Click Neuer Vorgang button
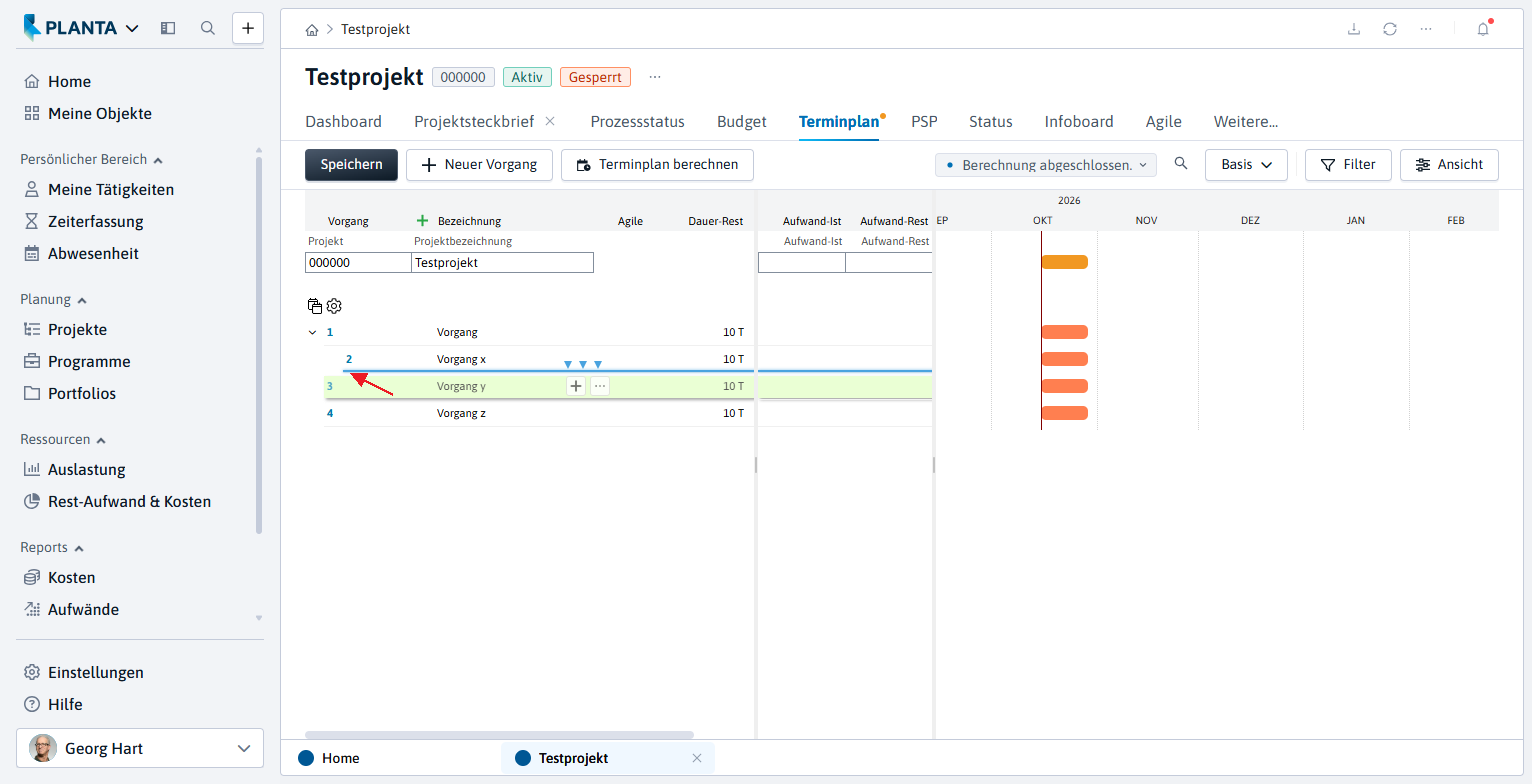The image size is (1532, 784). (479, 165)
